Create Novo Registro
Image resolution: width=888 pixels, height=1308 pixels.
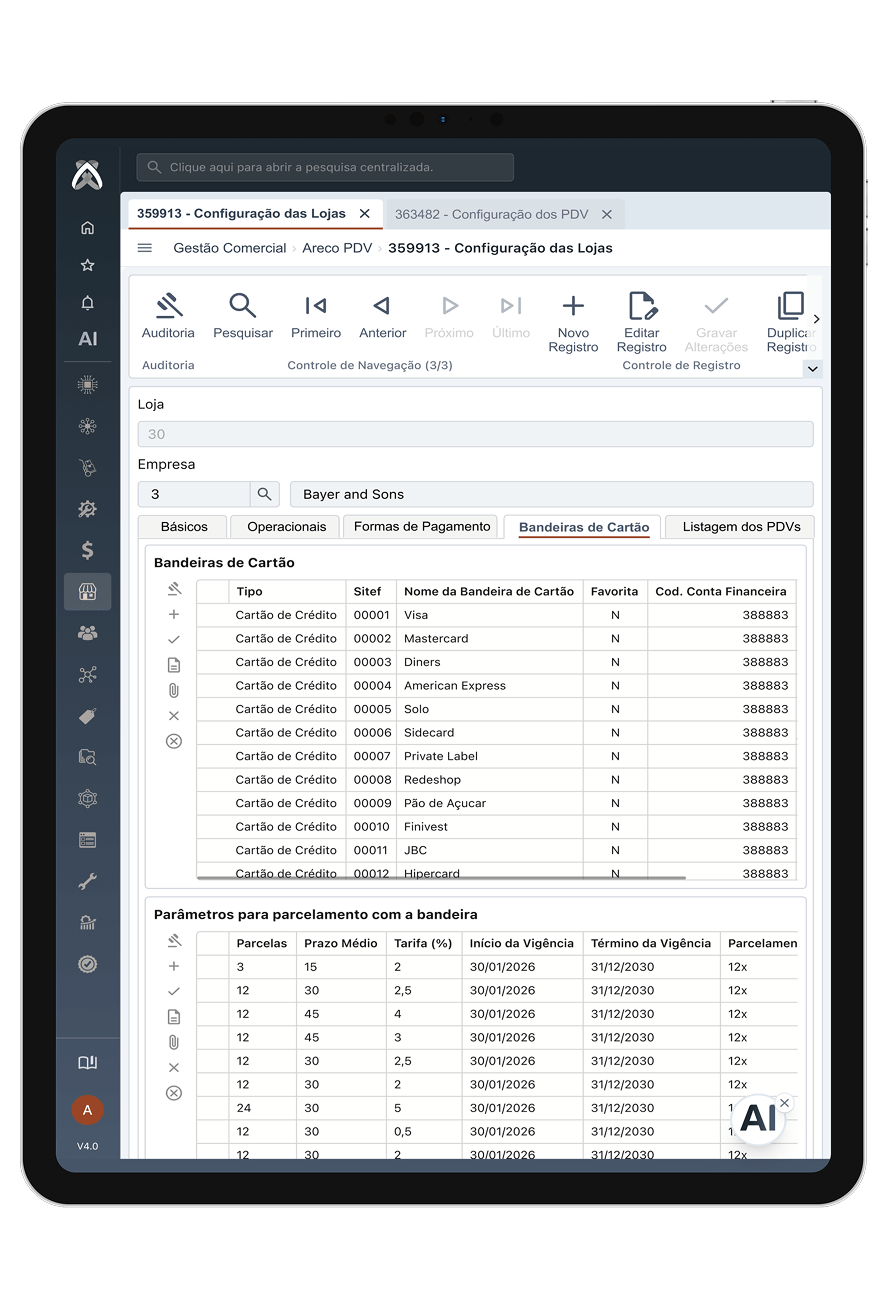point(573,323)
